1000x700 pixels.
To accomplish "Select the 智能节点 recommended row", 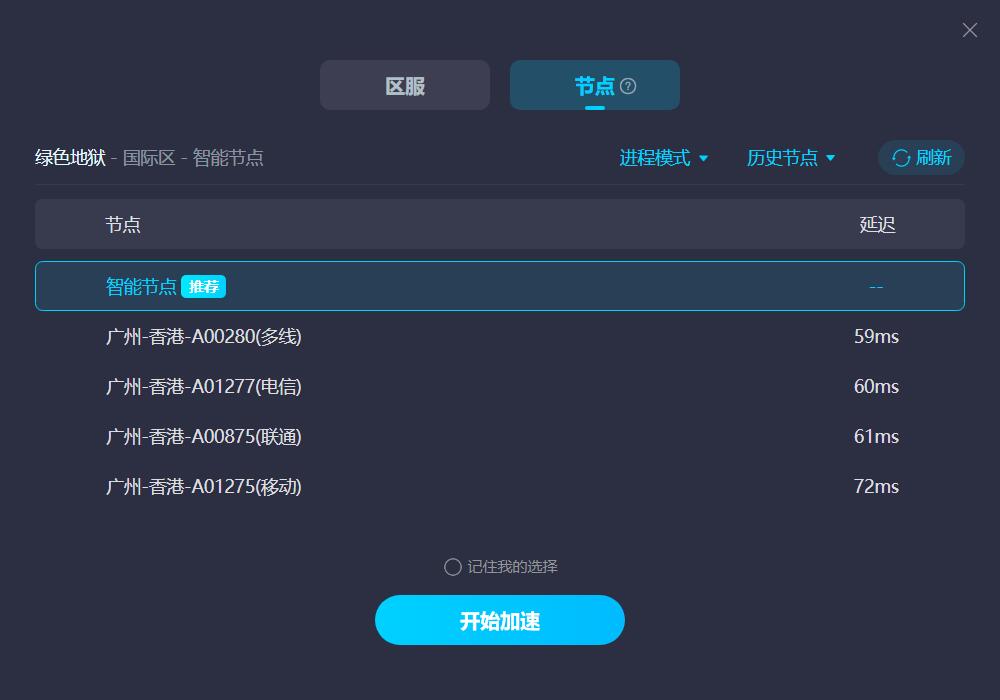I will point(499,286).
